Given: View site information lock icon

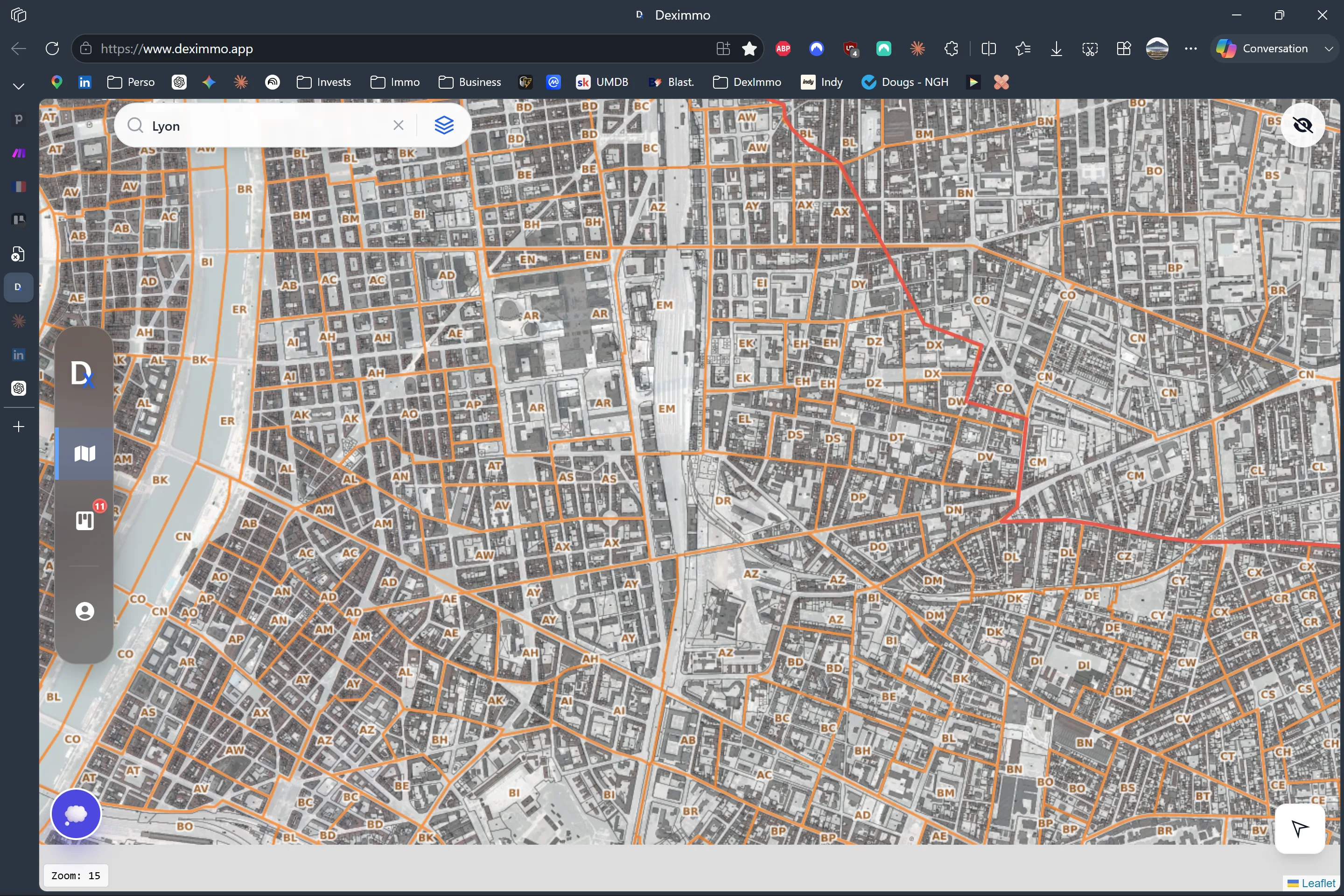Looking at the screenshot, I should pyautogui.click(x=86, y=49).
